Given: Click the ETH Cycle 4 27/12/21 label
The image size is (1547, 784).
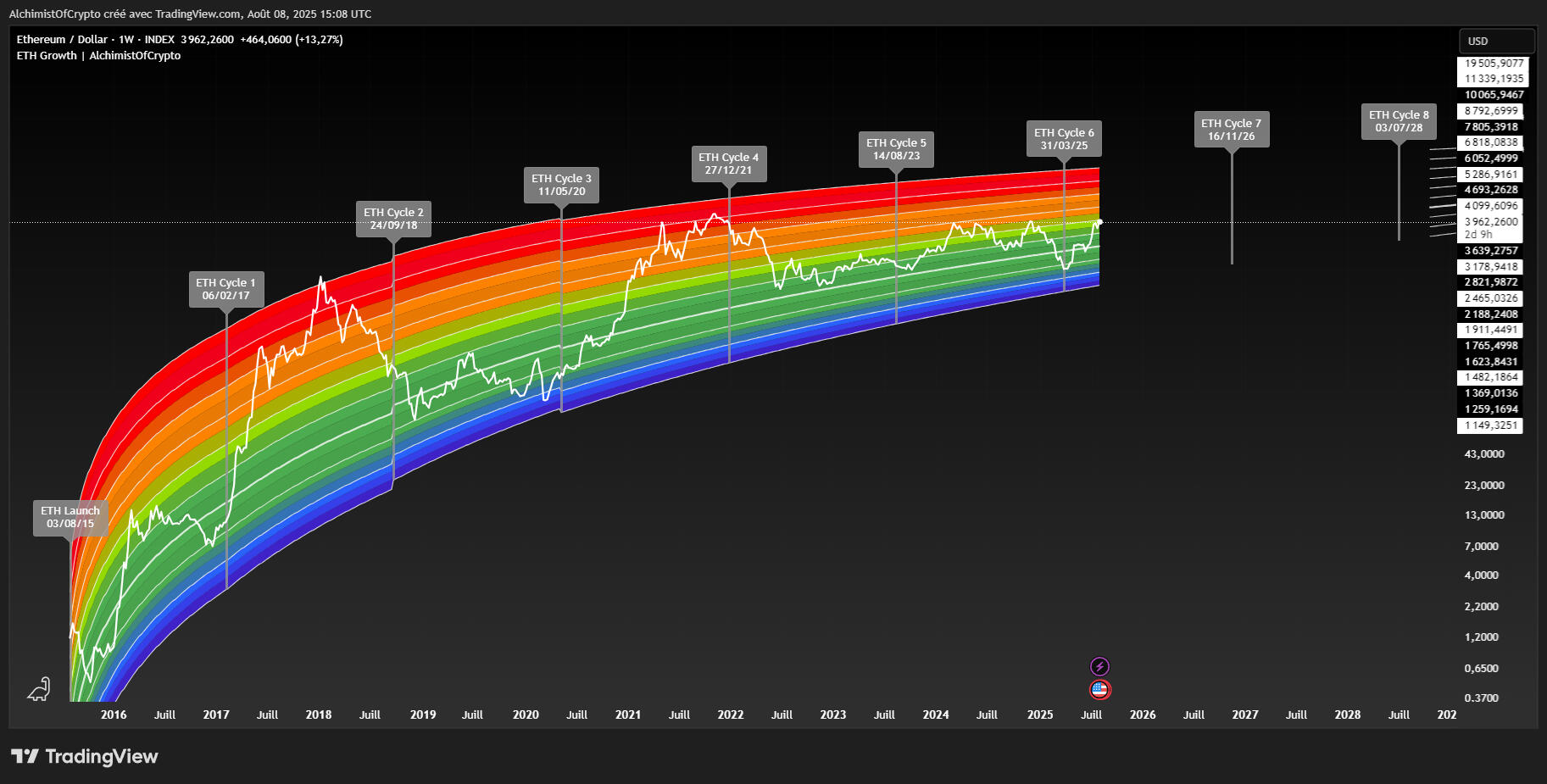Looking at the screenshot, I should pyautogui.click(x=728, y=164).
